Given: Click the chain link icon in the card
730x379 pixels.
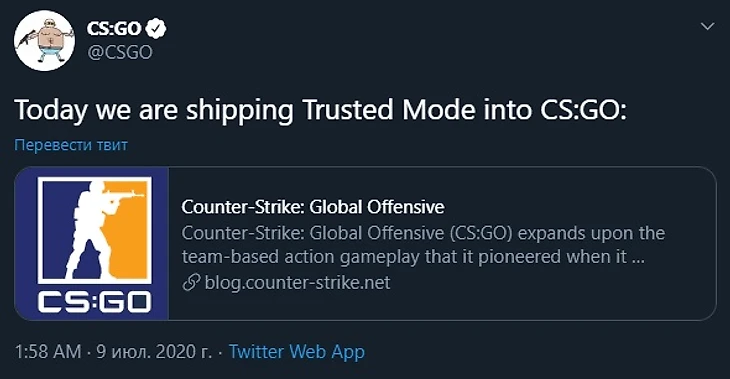Looking at the screenshot, I should pos(191,283).
